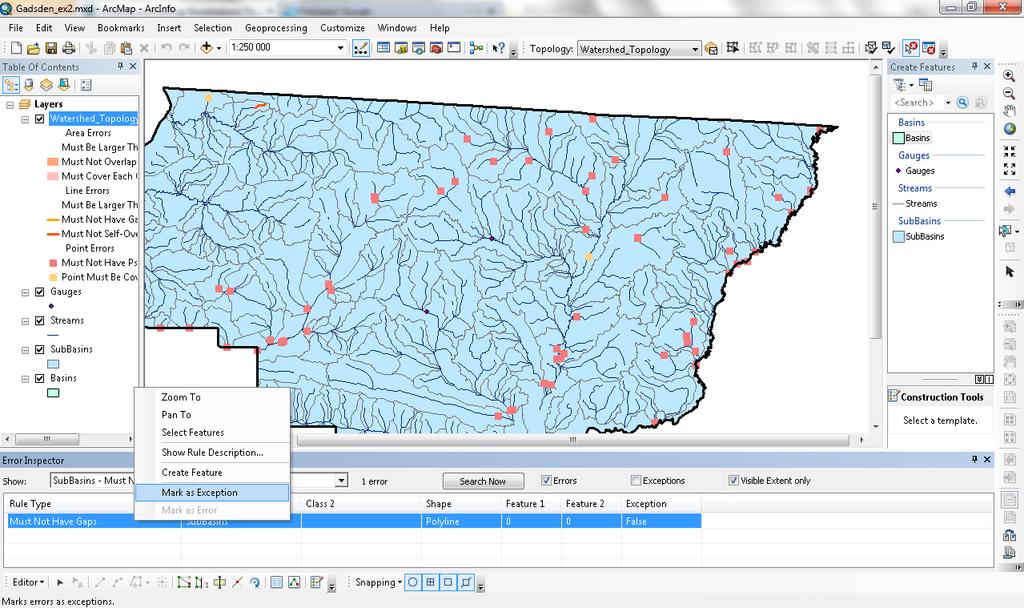The image size is (1024, 608).
Task: Click the What's This help icon
Action: click(498, 48)
